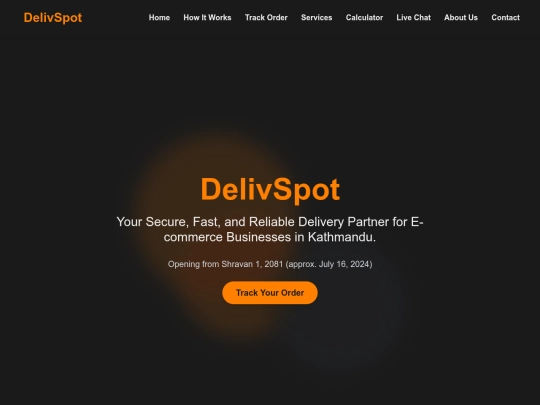Open the Contact nav link
Viewport: 540px width, 405px height.
pos(506,18)
